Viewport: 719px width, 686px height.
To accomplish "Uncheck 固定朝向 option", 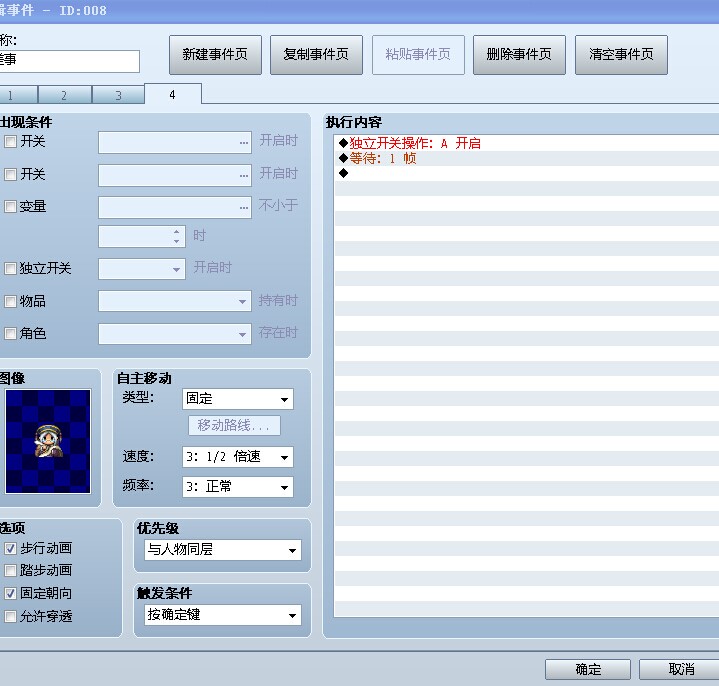I will click(x=10, y=593).
